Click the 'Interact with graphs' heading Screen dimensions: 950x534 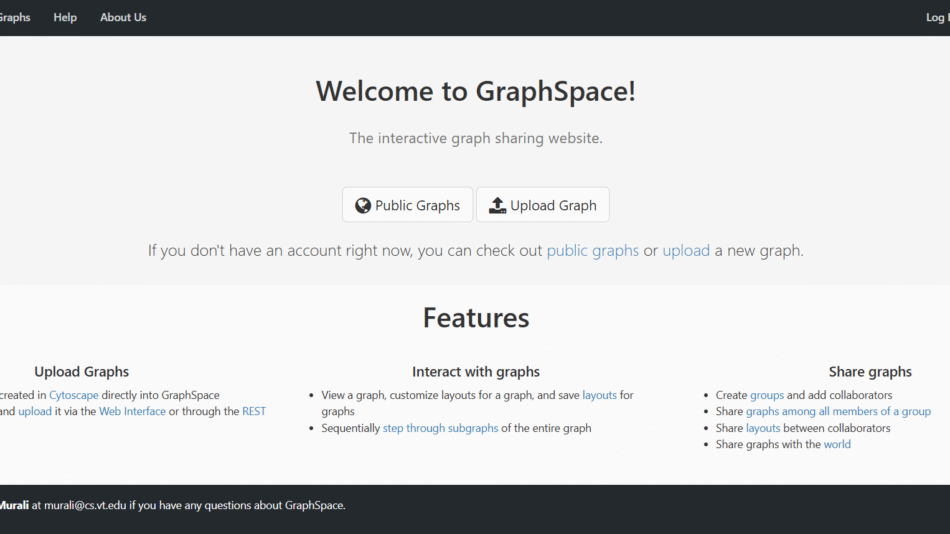(x=476, y=372)
